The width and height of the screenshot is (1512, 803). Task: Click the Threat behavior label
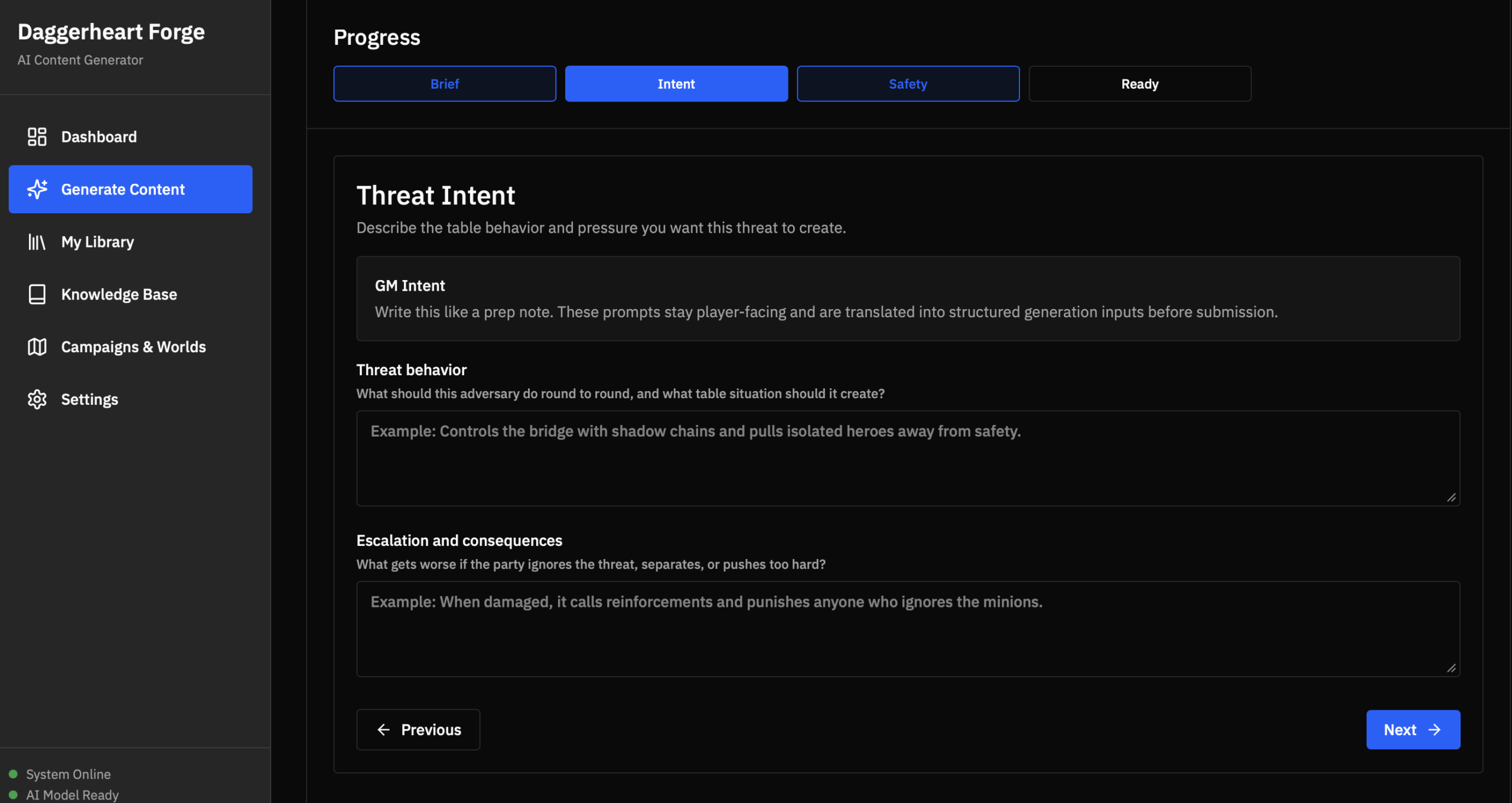[x=412, y=370]
